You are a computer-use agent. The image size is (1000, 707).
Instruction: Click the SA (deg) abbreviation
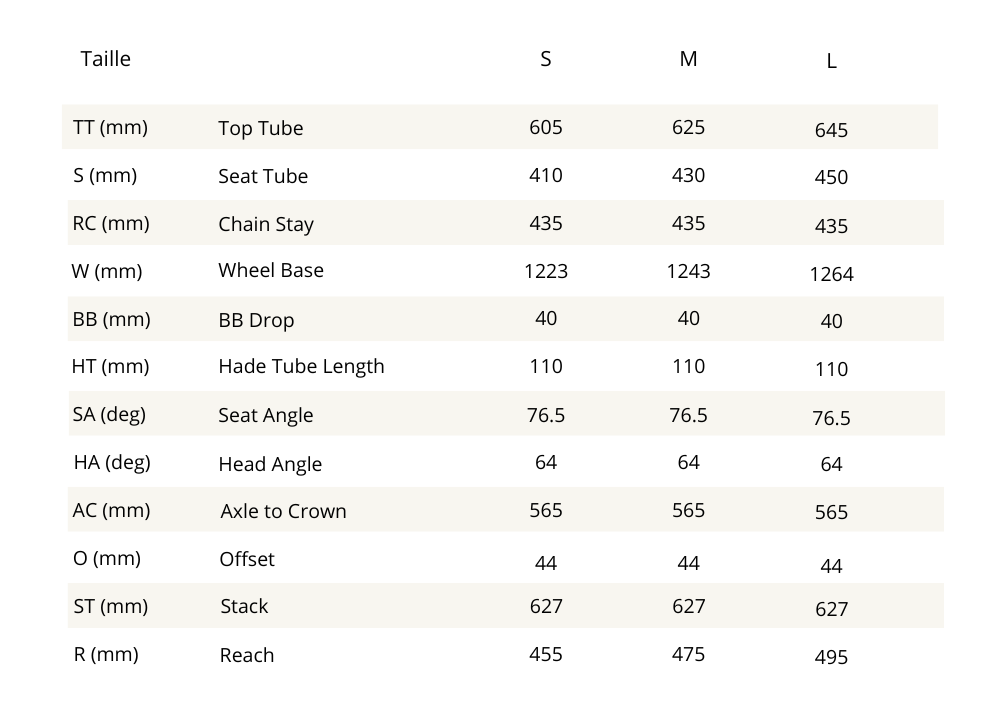pos(109,414)
